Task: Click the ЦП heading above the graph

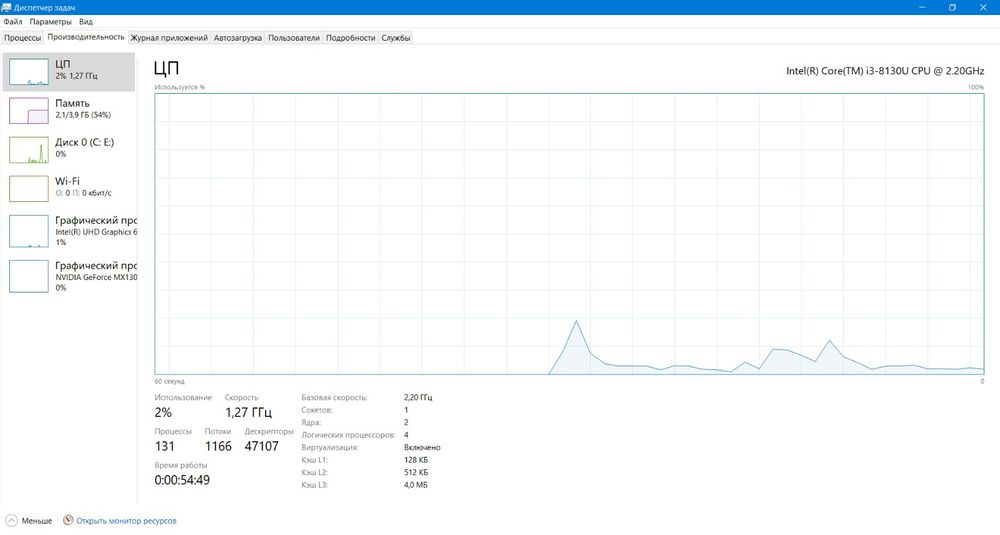Action: click(166, 68)
